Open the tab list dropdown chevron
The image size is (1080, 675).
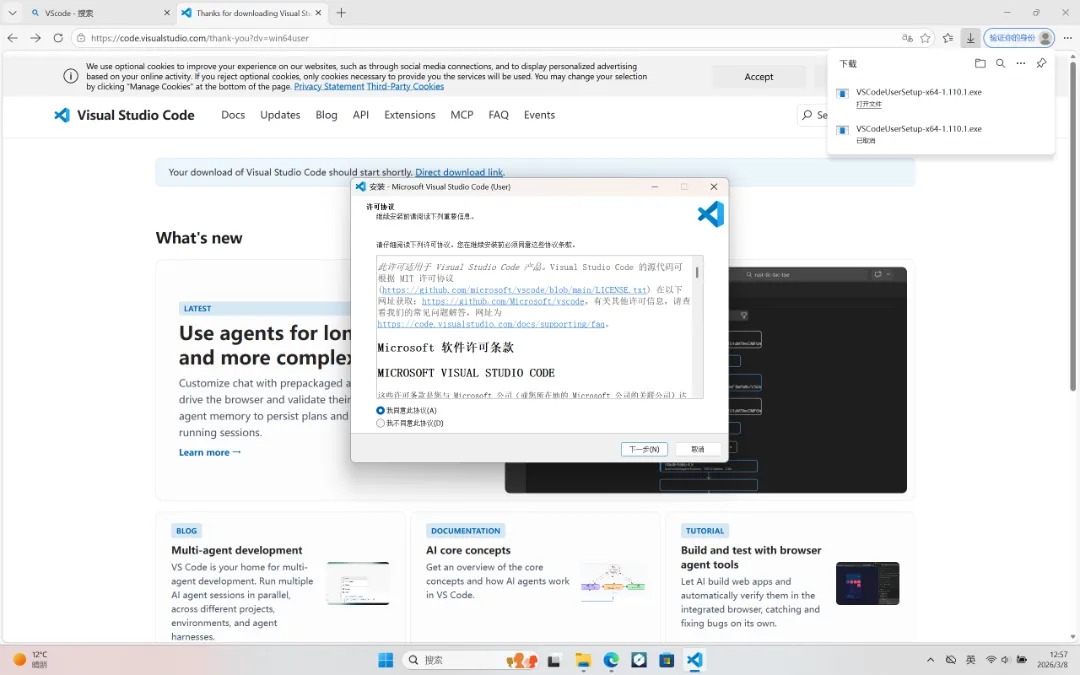pos(12,12)
